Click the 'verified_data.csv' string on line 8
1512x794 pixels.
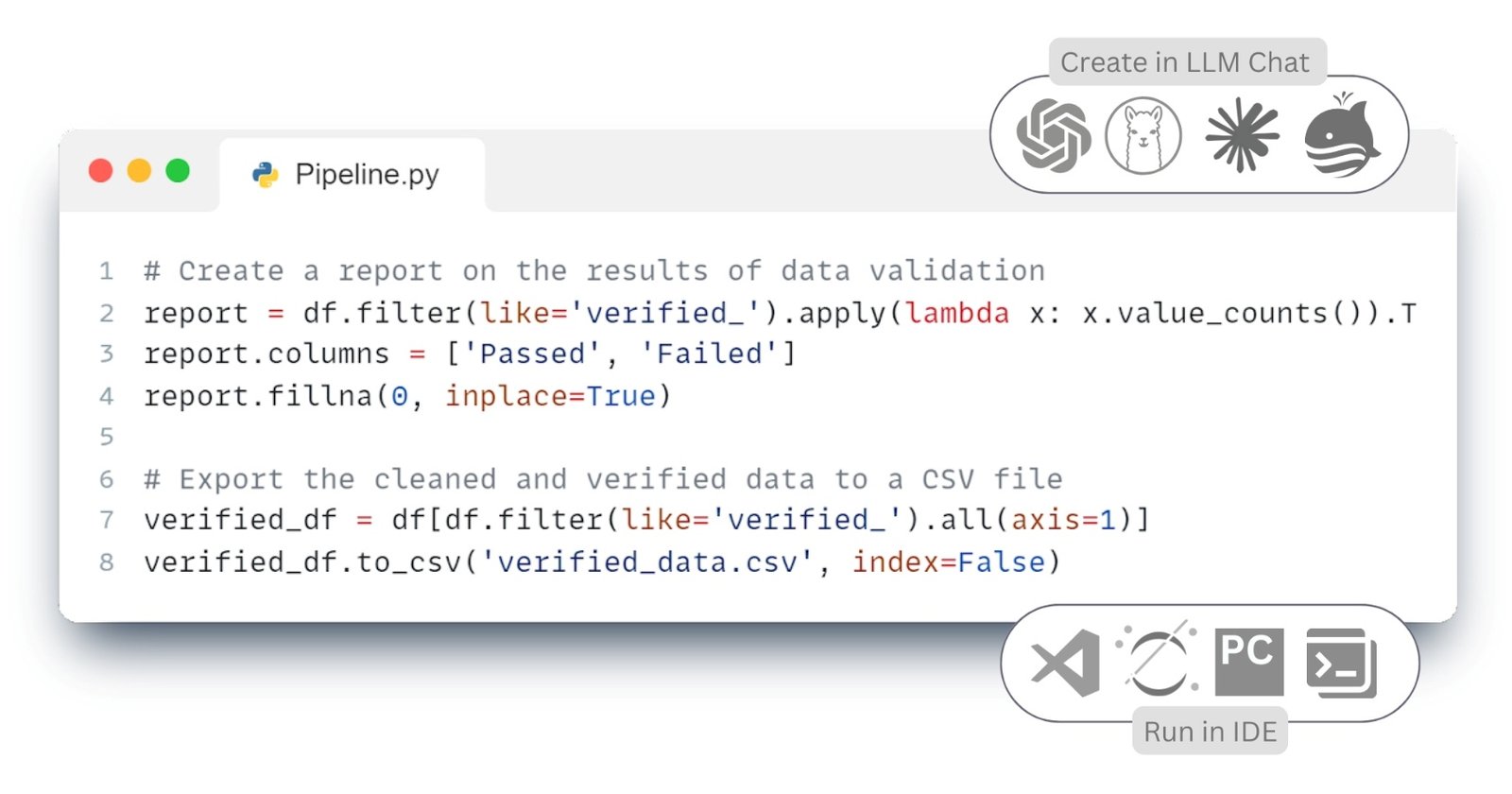[x=647, y=563]
